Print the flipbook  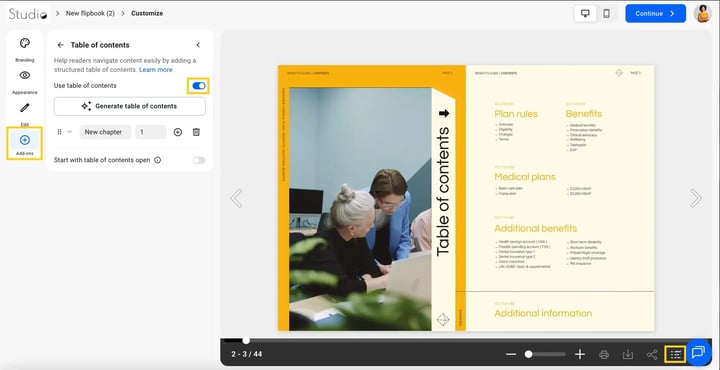click(604, 354)
